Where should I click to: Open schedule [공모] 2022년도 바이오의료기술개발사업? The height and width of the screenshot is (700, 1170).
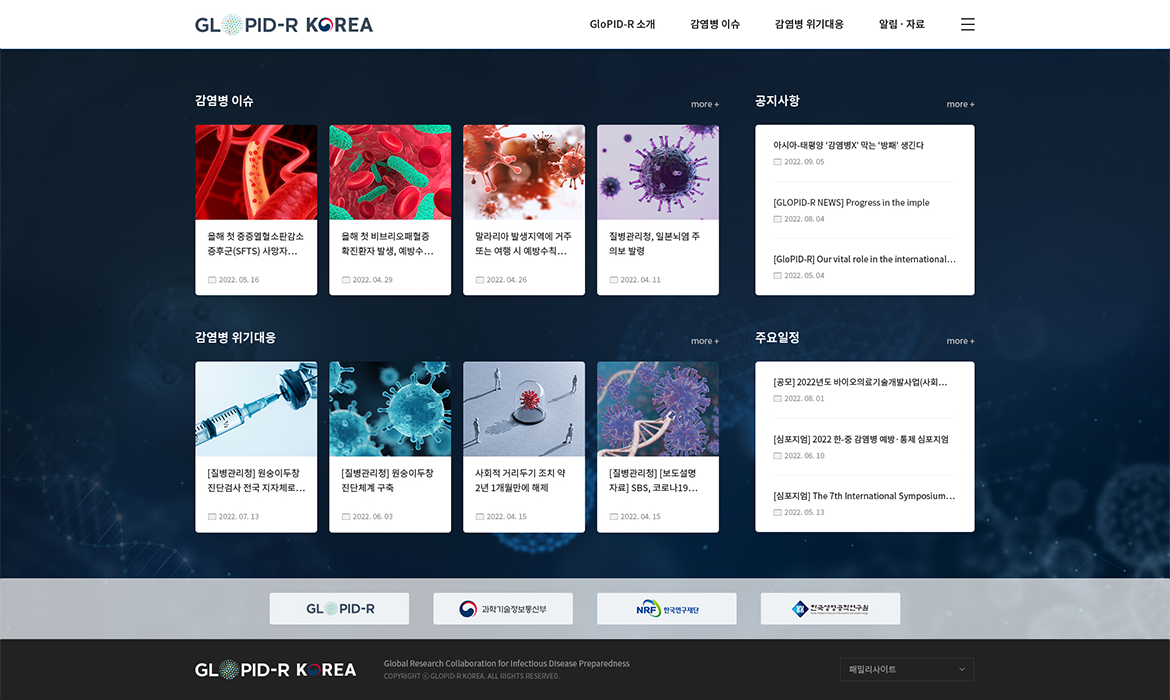point(860,382)
